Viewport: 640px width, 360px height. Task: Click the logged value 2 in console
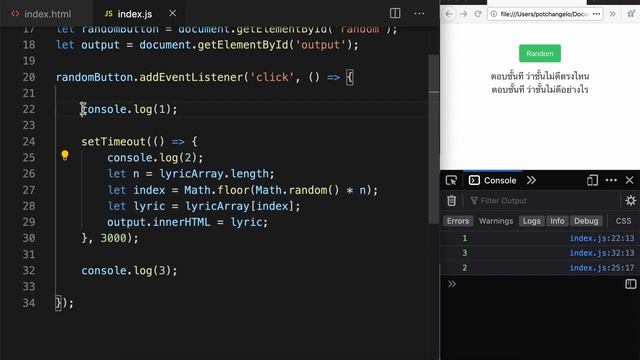pyautogui.click(x=464, y=267)
